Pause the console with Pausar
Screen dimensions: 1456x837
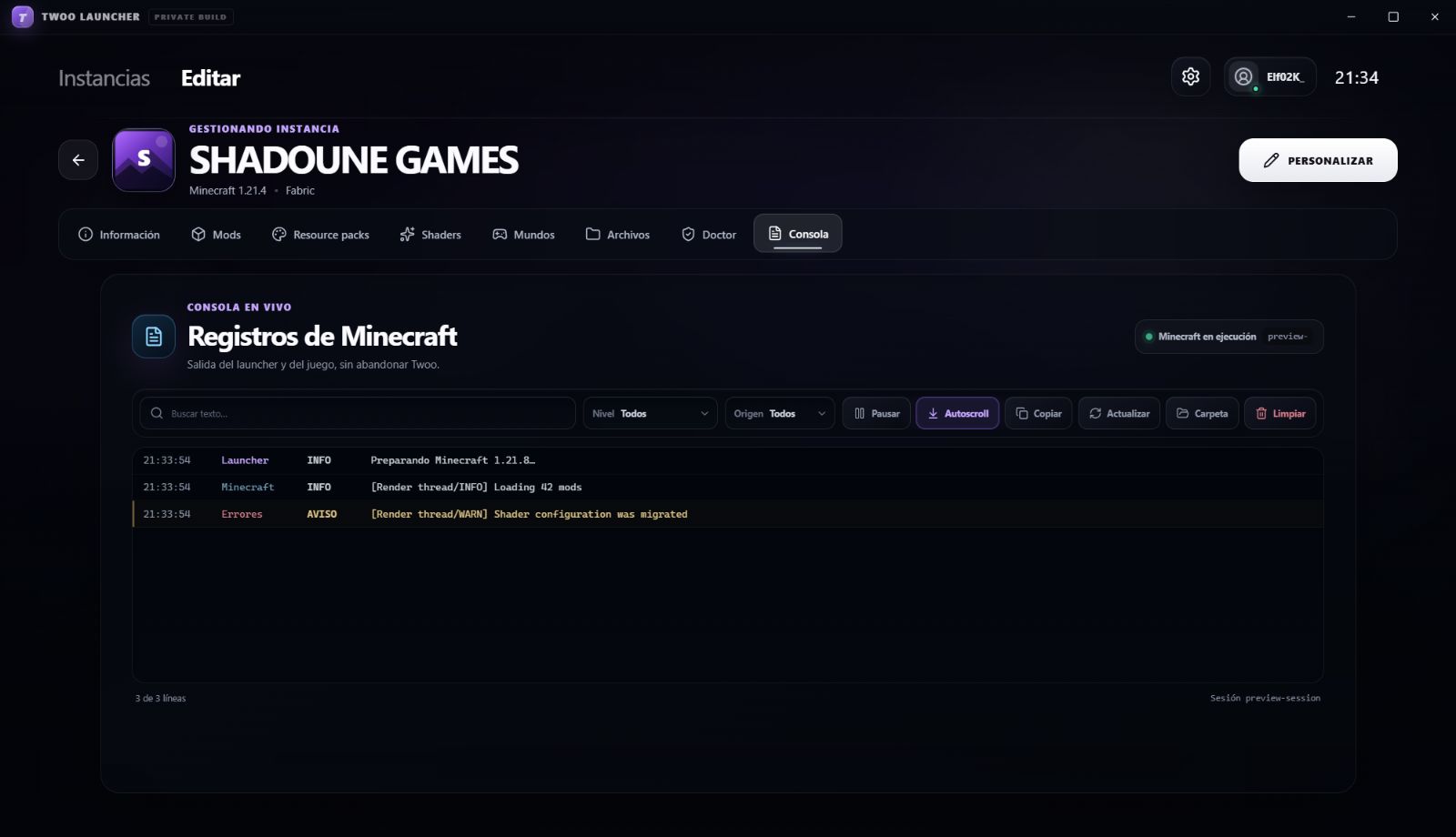click(876, 413)
